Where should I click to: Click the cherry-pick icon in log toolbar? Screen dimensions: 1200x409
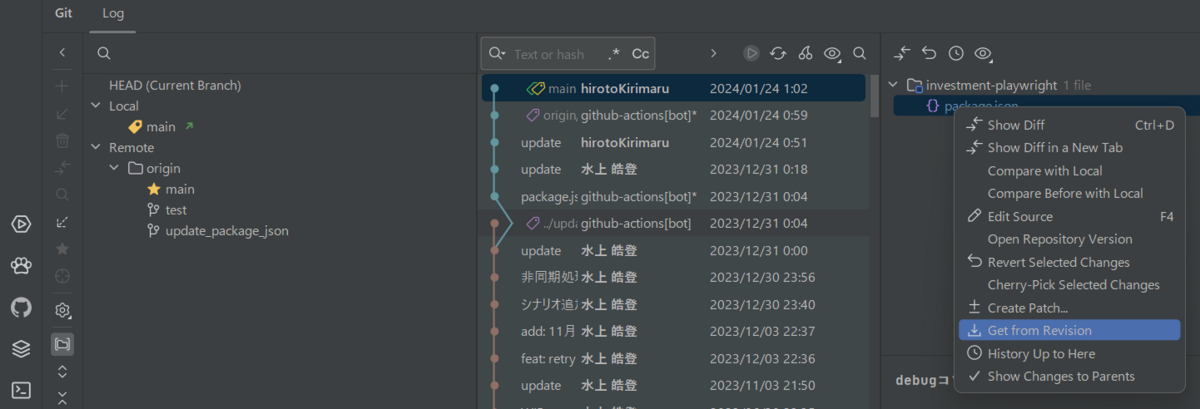[x=805, y=53]
